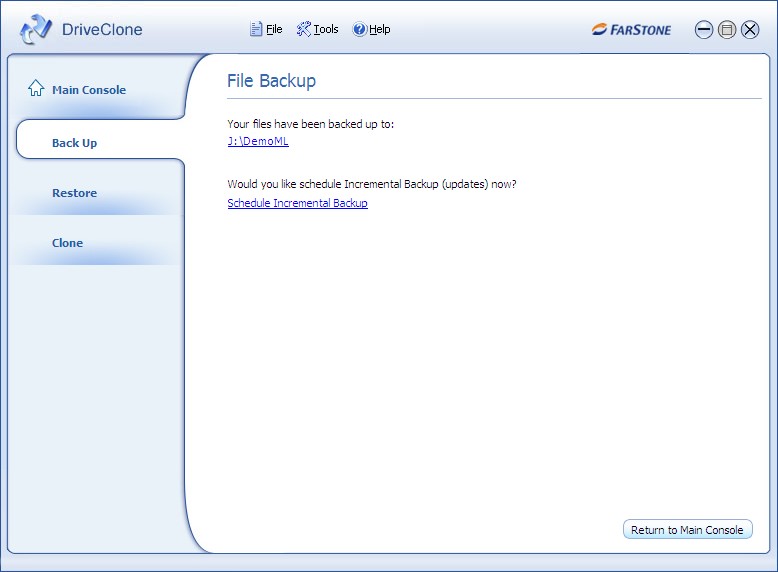Viewport: 778px width, 572px height.
Task: Click the FarStone brand logo
Action: pyautogui.click(x=631, y=30)
